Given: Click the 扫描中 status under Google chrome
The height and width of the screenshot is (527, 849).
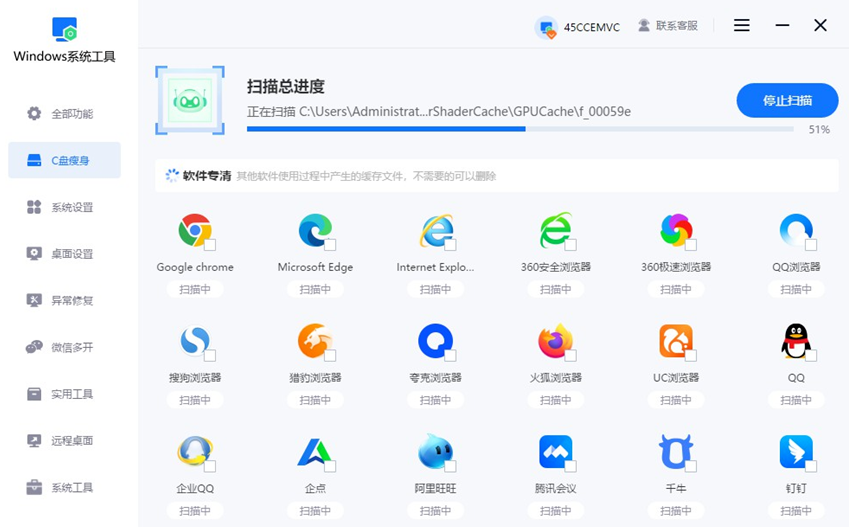Looking at the screenshot, I should [x=194, y=289].
